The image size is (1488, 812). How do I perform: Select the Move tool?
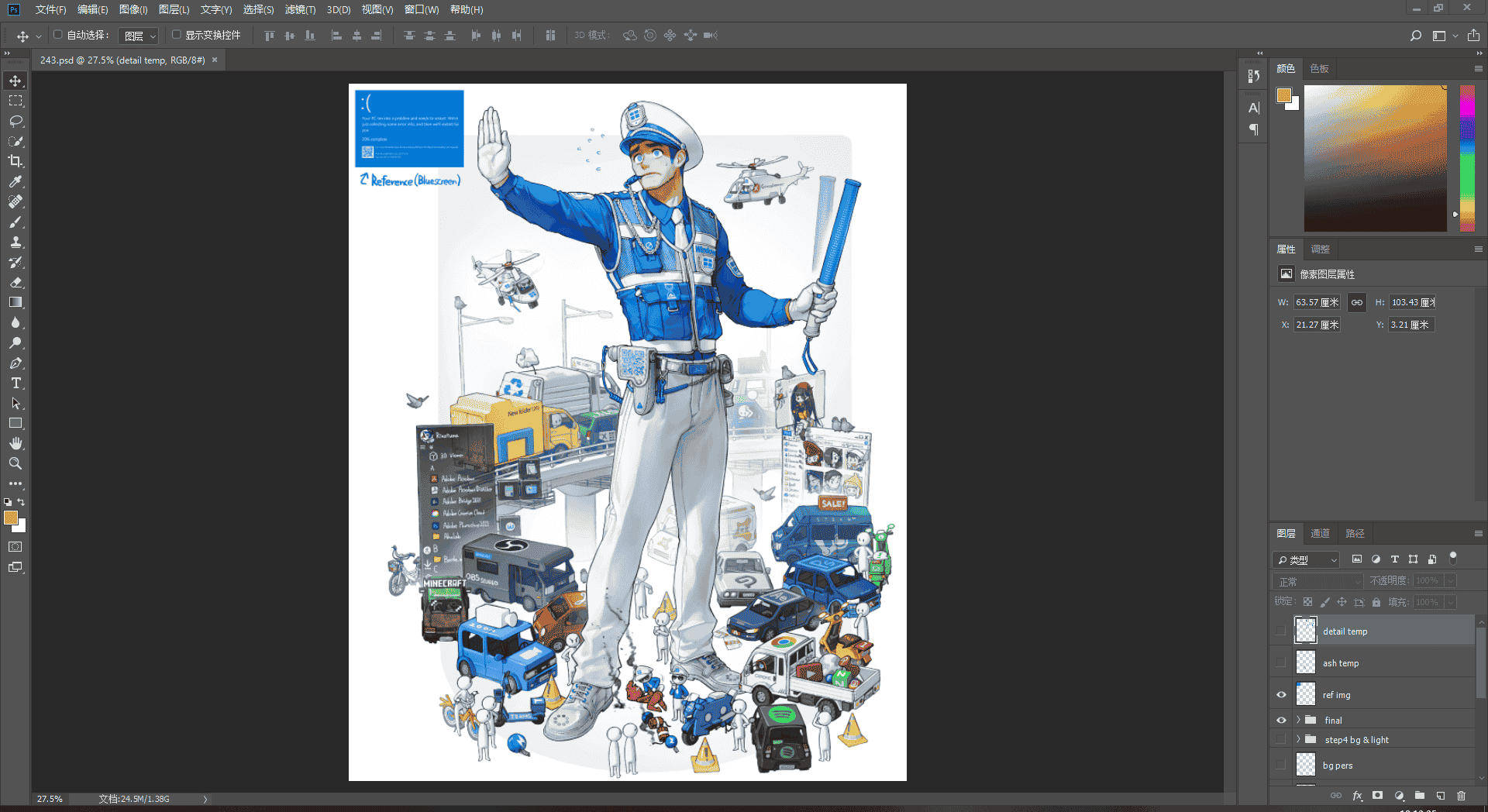pyautogui.click(x=15, y=81)
